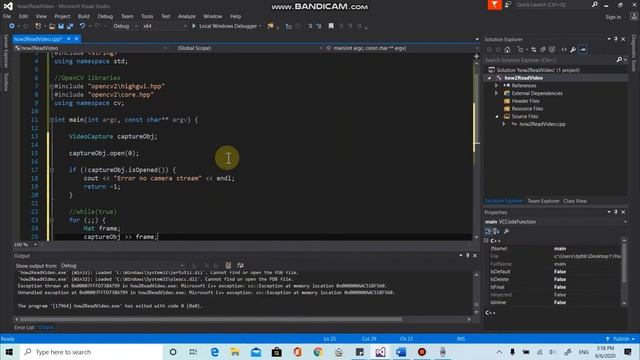
Task: Toggle pin on the how2ReadVideo.cpp tab
Action: click(x=69, y=39)
